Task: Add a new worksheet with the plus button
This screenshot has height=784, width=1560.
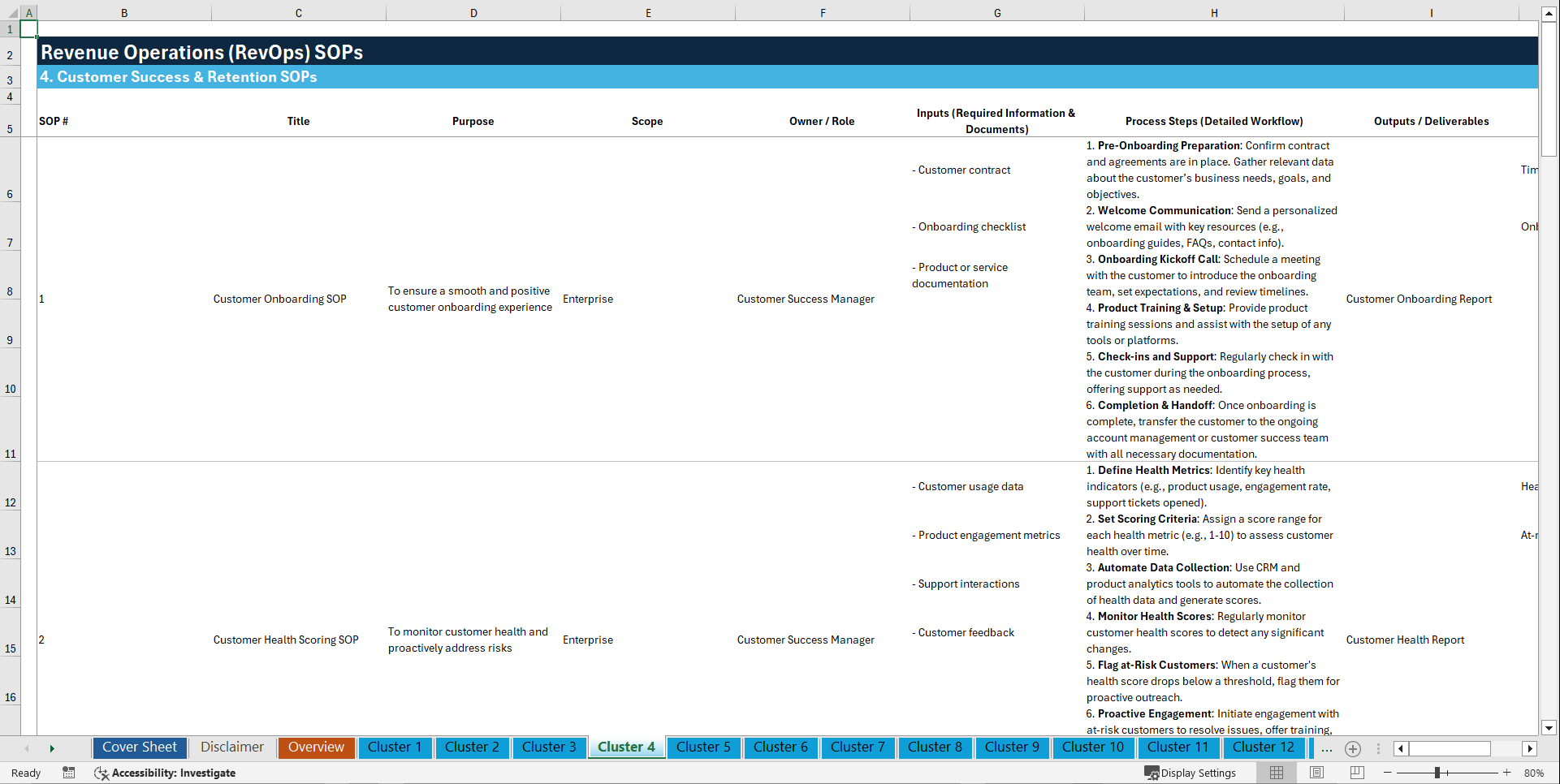Action: click(1353, 748)
